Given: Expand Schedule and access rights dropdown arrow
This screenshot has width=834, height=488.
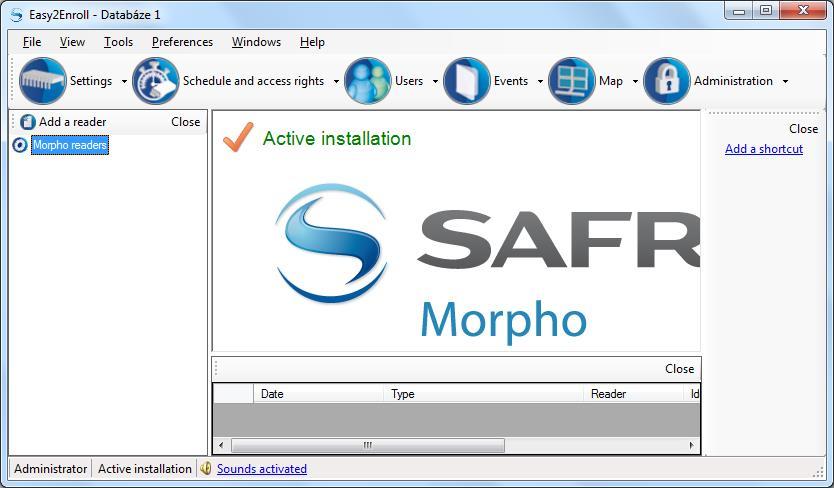Looking at the screenshot, I should tap(336, 81).
